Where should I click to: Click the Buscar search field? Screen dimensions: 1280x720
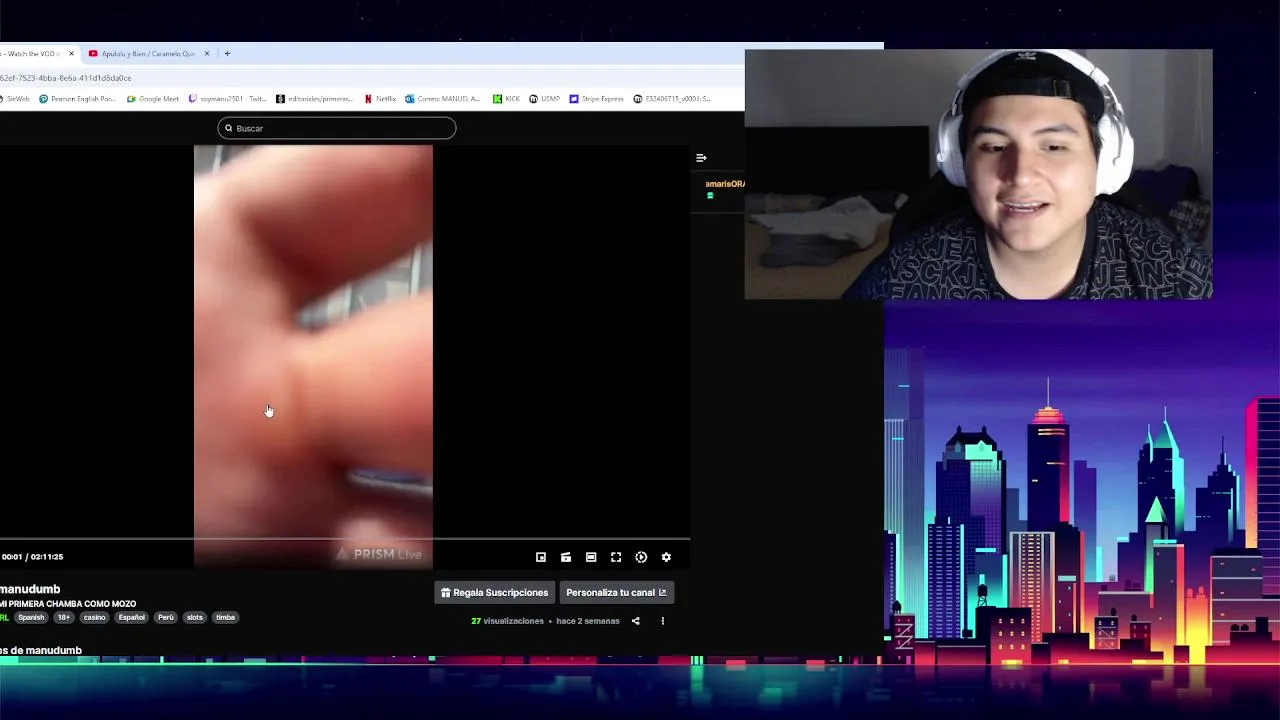337,128
